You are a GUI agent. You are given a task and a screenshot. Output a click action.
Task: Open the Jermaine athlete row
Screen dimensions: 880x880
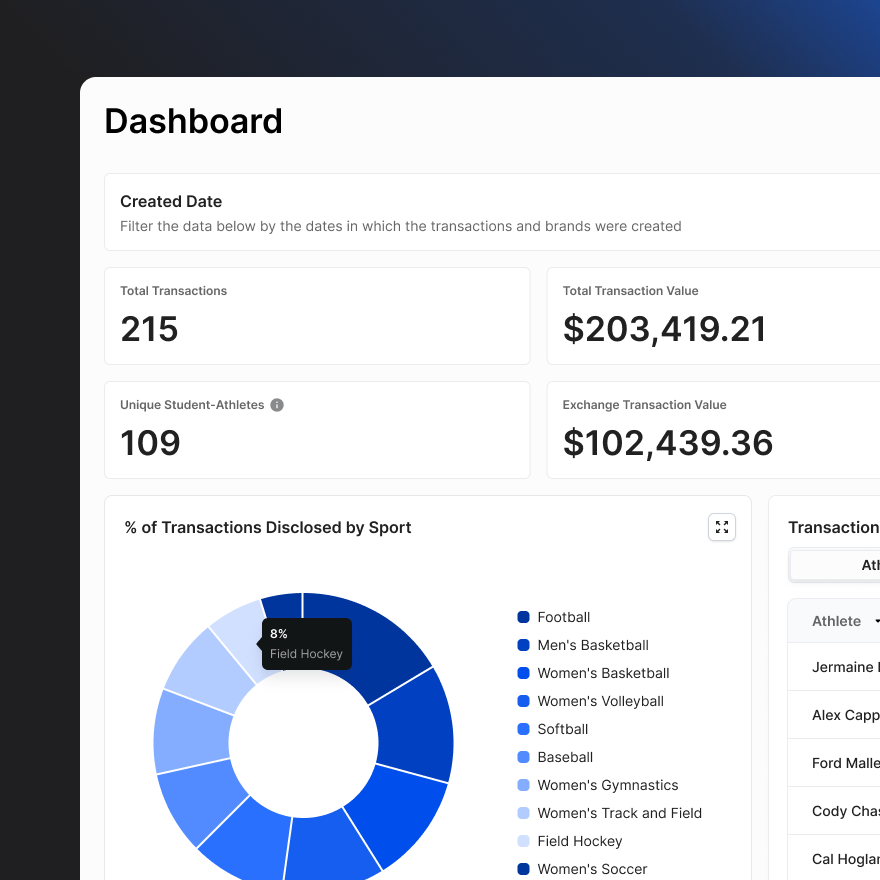click(845, 667)
